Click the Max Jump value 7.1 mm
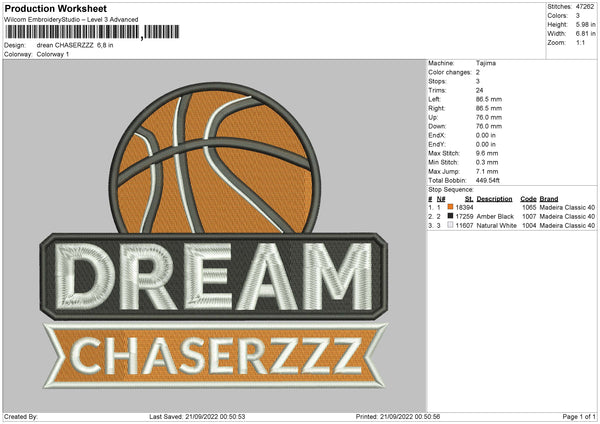Screen dimensions: 600x424 click(487, 171)
